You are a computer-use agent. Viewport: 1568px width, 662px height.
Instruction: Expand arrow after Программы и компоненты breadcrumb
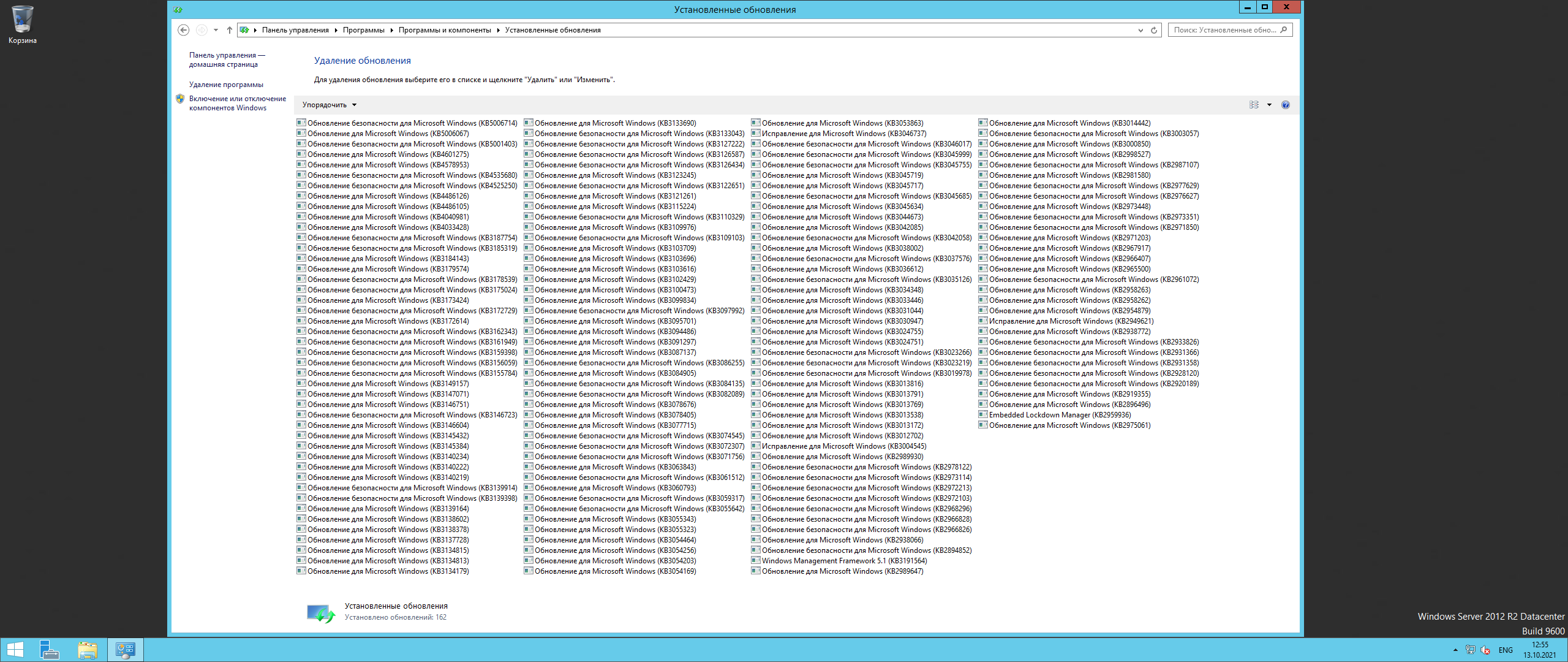(x=498, y=30)
